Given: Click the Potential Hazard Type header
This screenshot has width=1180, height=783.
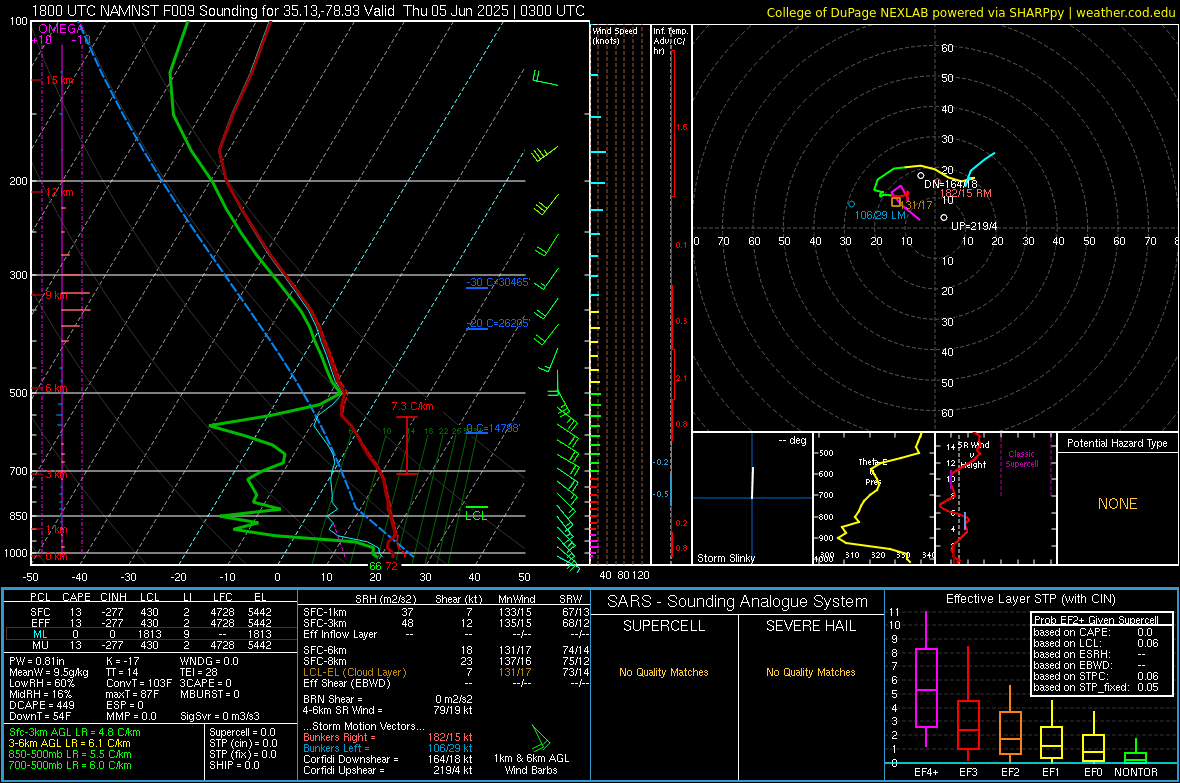Looking at the screenshot, I should coord(1117,443).
